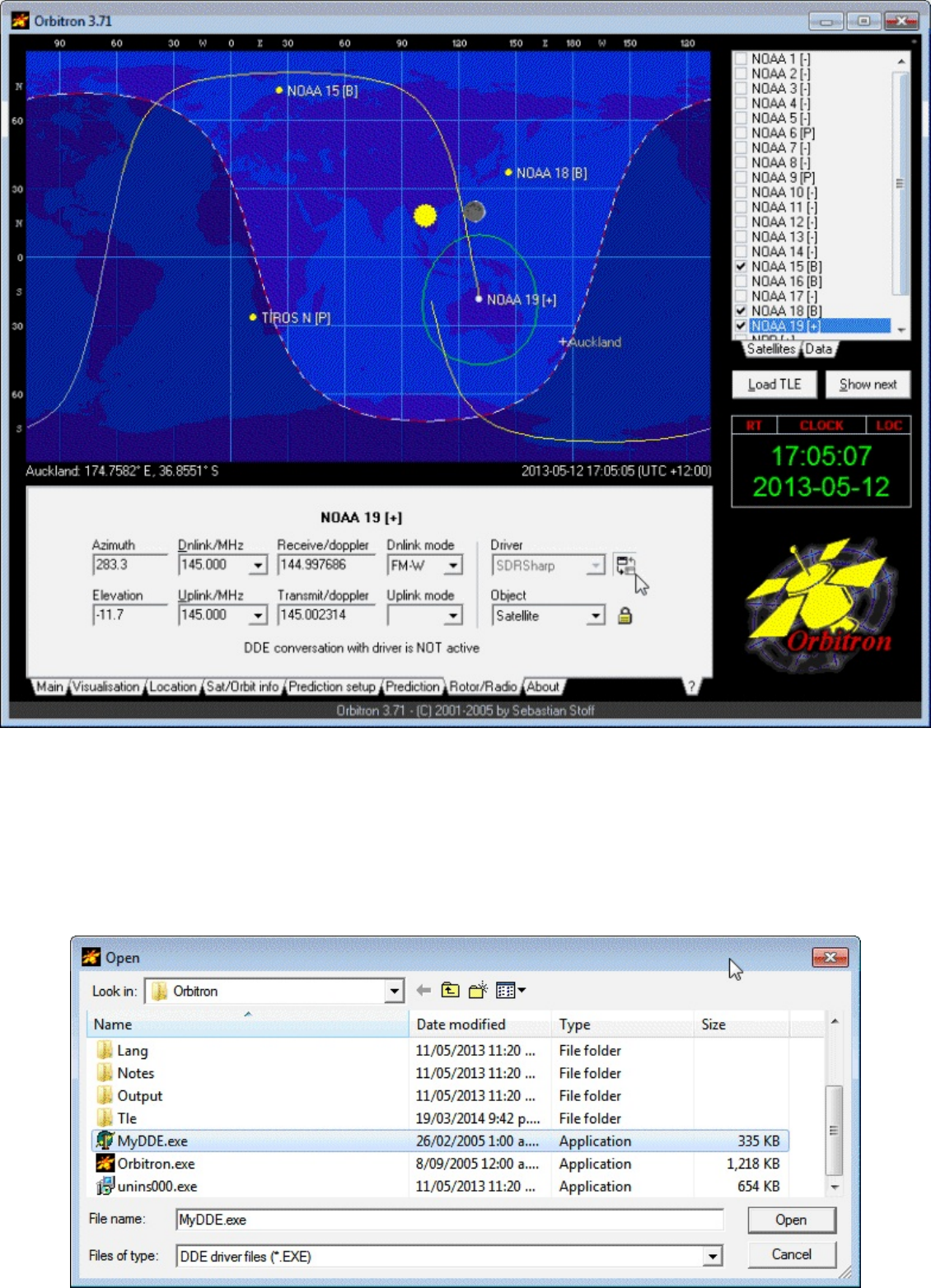Viewport: 931px width, 1288px height.
Task: Check NOAA 12 [-] satellite
Action: coord(741,222)
